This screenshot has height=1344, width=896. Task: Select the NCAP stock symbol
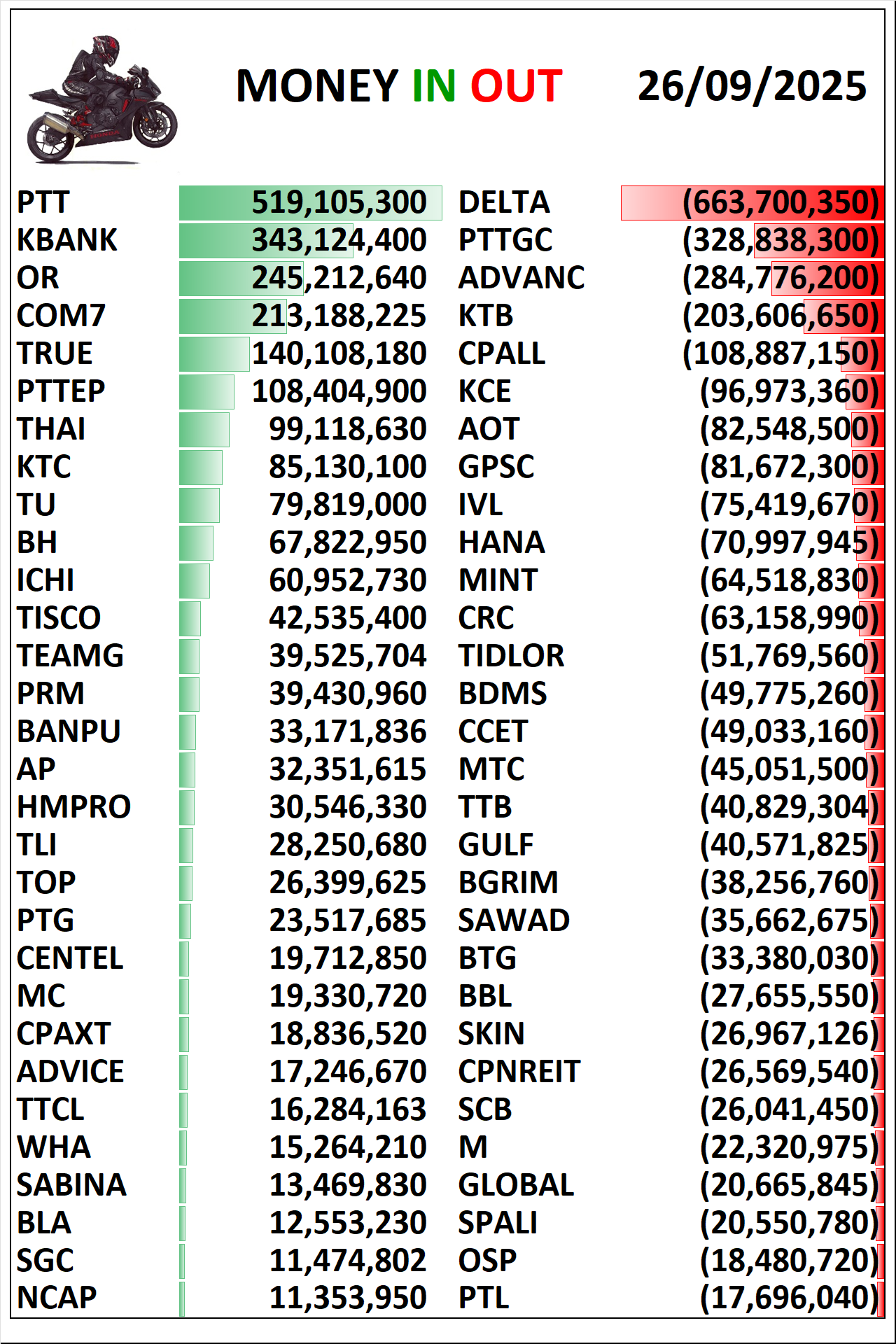pyautogui.click(x=57, y=1298)
